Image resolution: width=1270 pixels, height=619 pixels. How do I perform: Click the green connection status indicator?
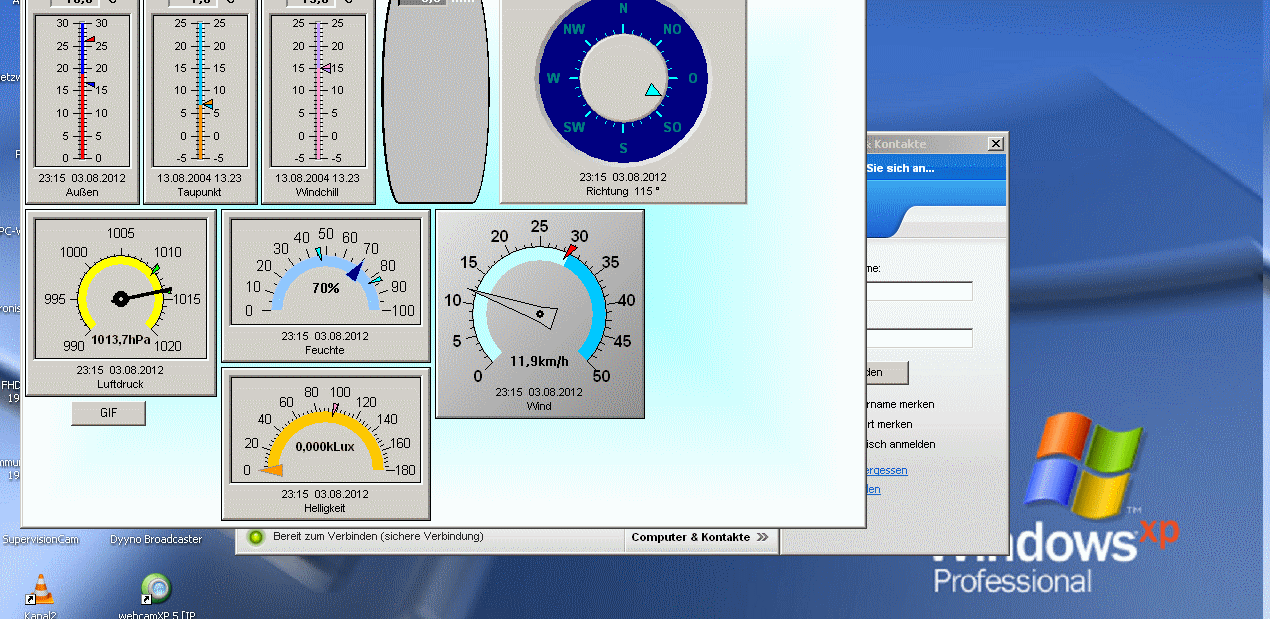(x=255, y=538)
